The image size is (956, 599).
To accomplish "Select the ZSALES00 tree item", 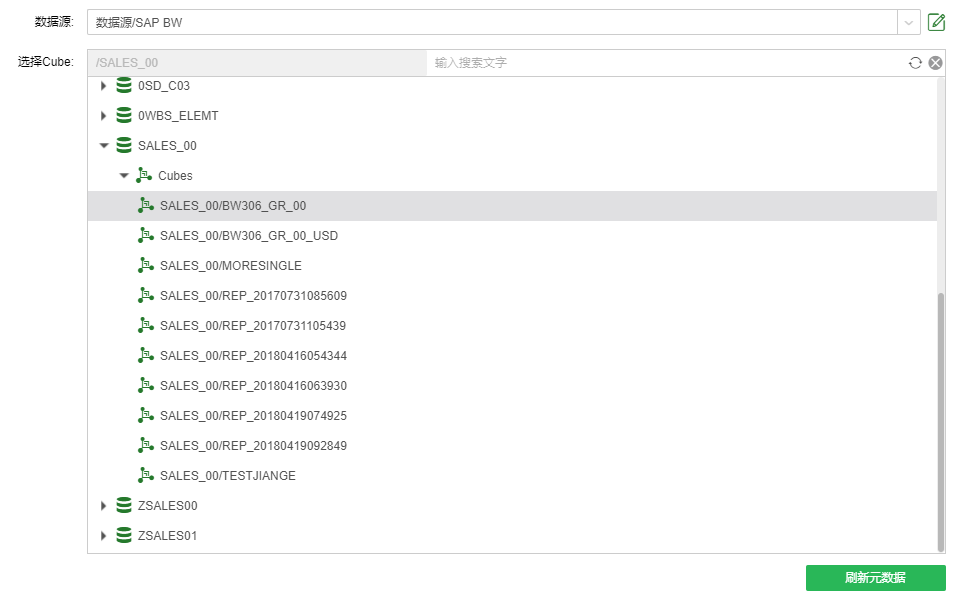I will pyautogui.click(x=168, y=506).
